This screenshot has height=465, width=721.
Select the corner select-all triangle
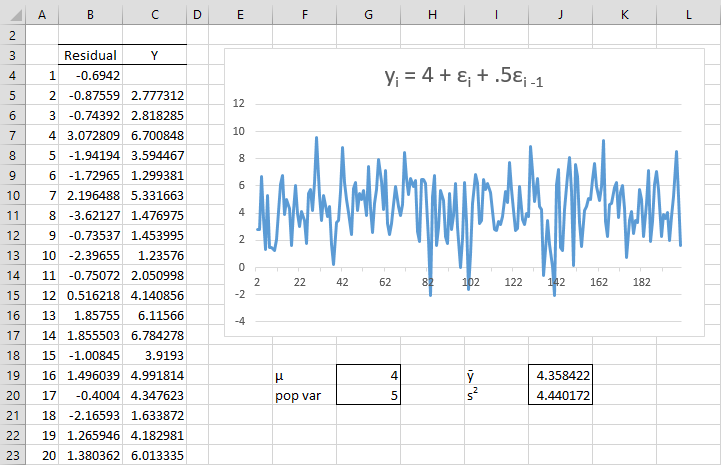(x=12, y=11)
